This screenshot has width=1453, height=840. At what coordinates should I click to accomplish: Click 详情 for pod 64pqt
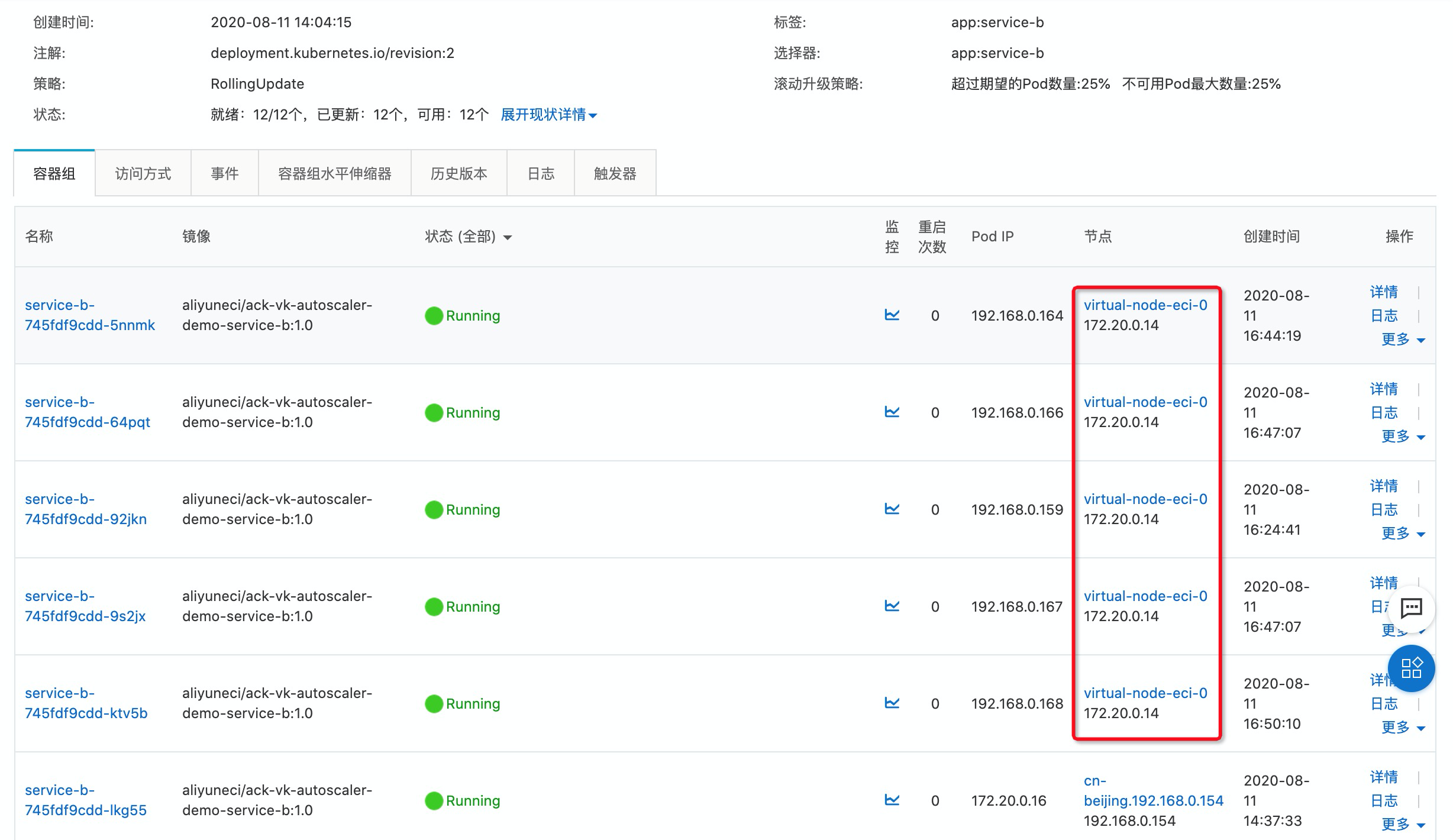point(1384,389)
